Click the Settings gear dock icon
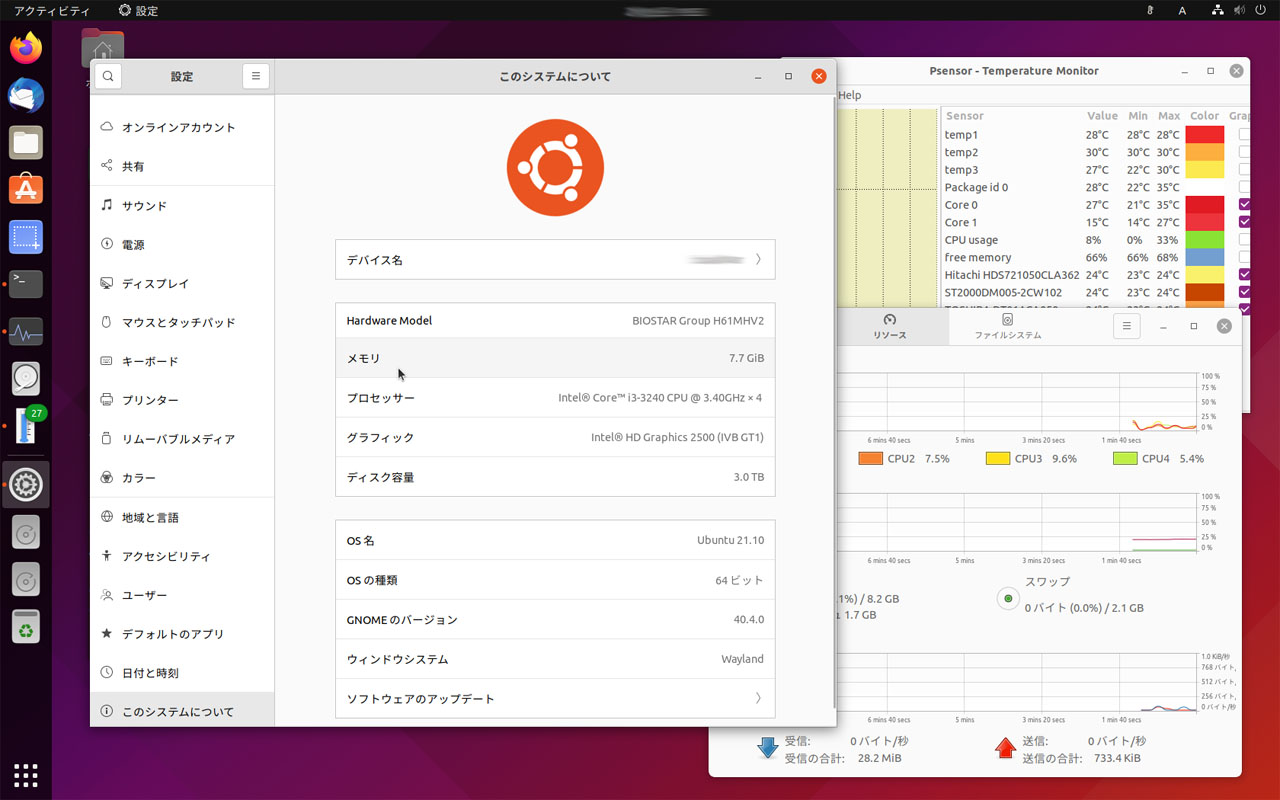The height and width of the screenshot is (800, 1280). 26,485
